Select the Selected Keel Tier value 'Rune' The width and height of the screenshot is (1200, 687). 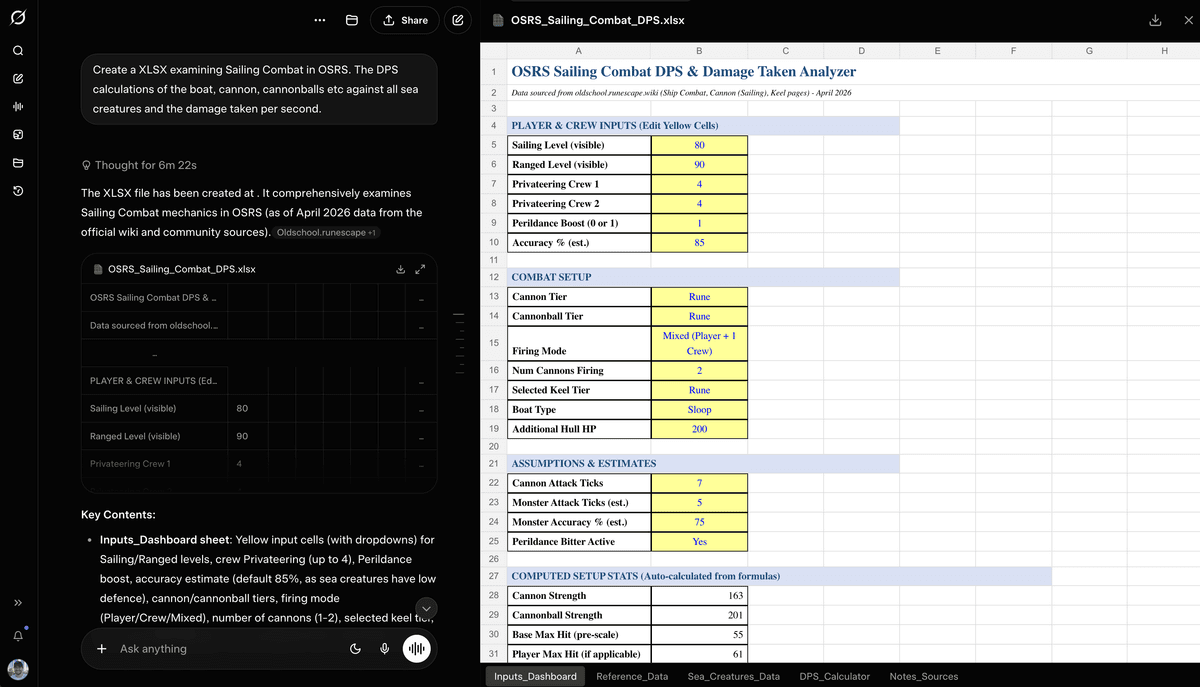(699, 390)
